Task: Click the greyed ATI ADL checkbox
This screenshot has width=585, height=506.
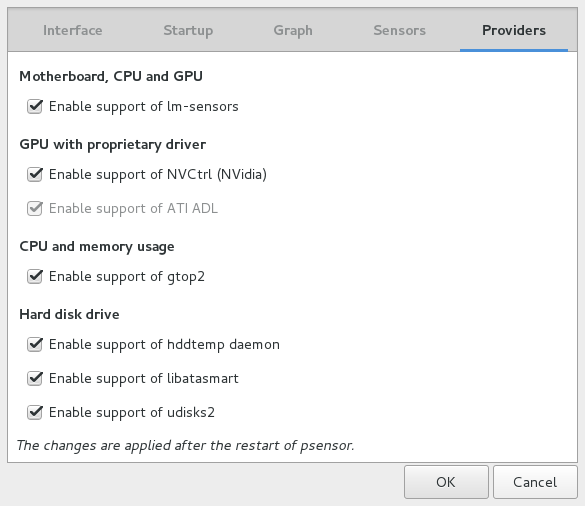Action: [35, 208]
